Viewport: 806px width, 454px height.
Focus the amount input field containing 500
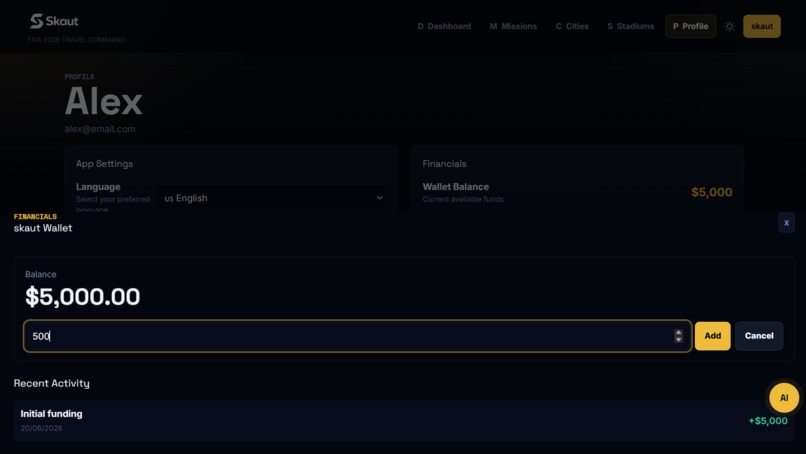(x=357, y=336)
